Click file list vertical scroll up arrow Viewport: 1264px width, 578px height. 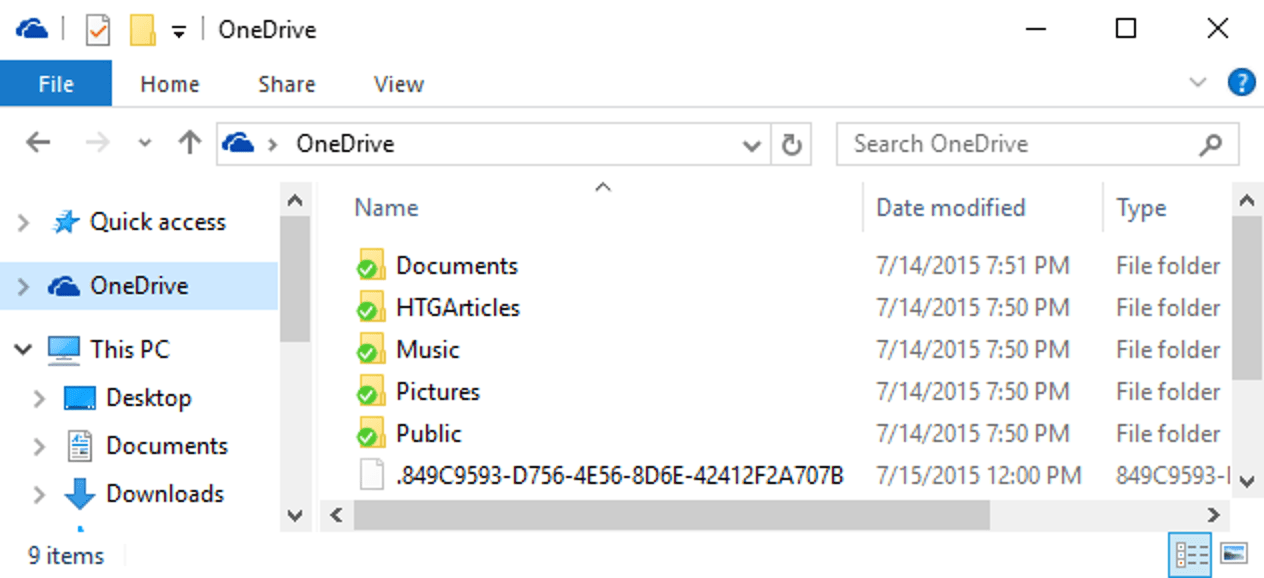tap(1246, 201)
